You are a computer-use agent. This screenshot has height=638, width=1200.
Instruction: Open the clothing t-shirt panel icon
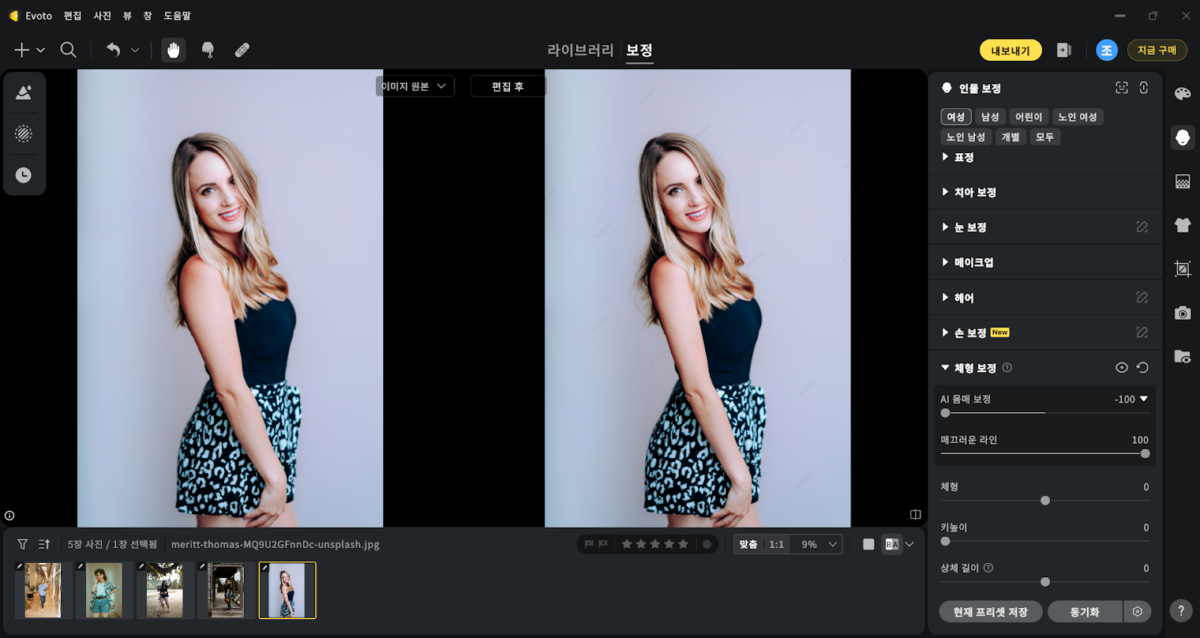pyautogui.click(x=1183, y=225)
